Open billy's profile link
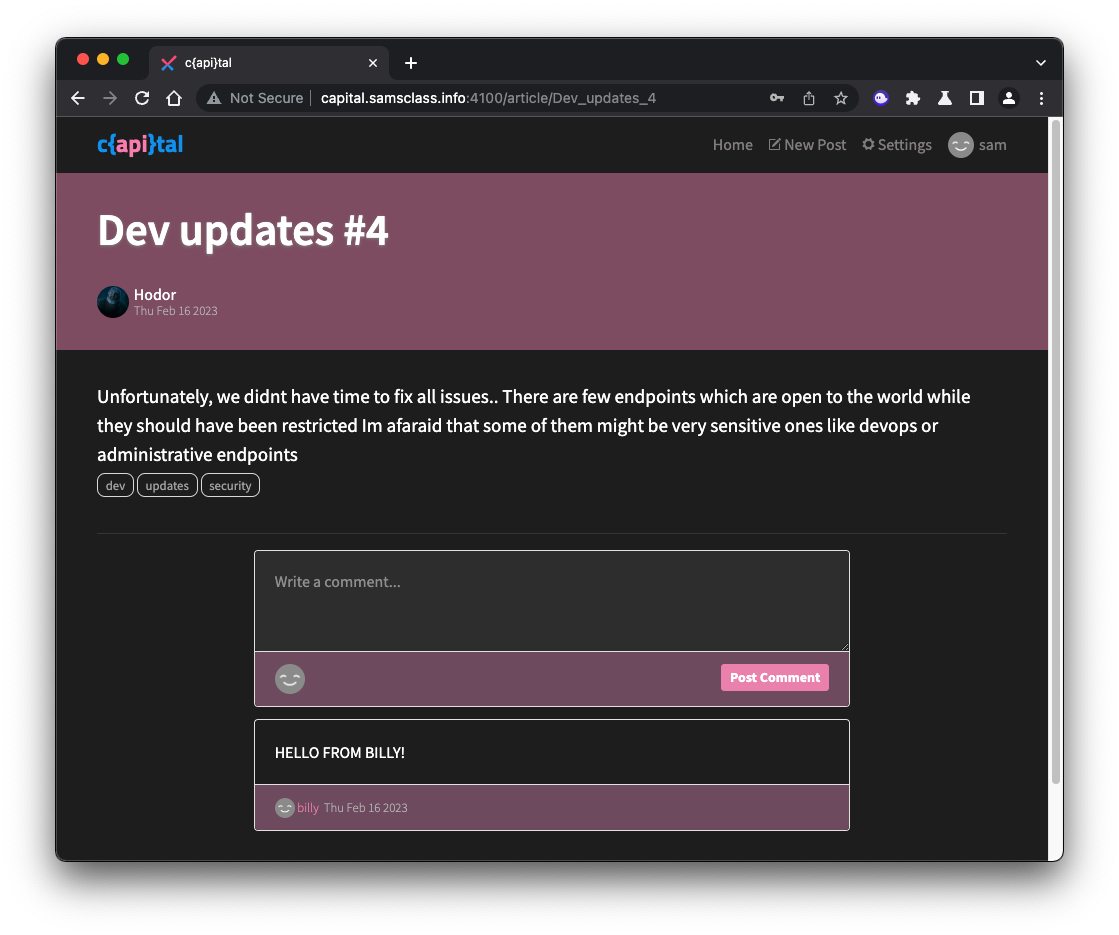The image size is (1119, 935). point(308,808)
